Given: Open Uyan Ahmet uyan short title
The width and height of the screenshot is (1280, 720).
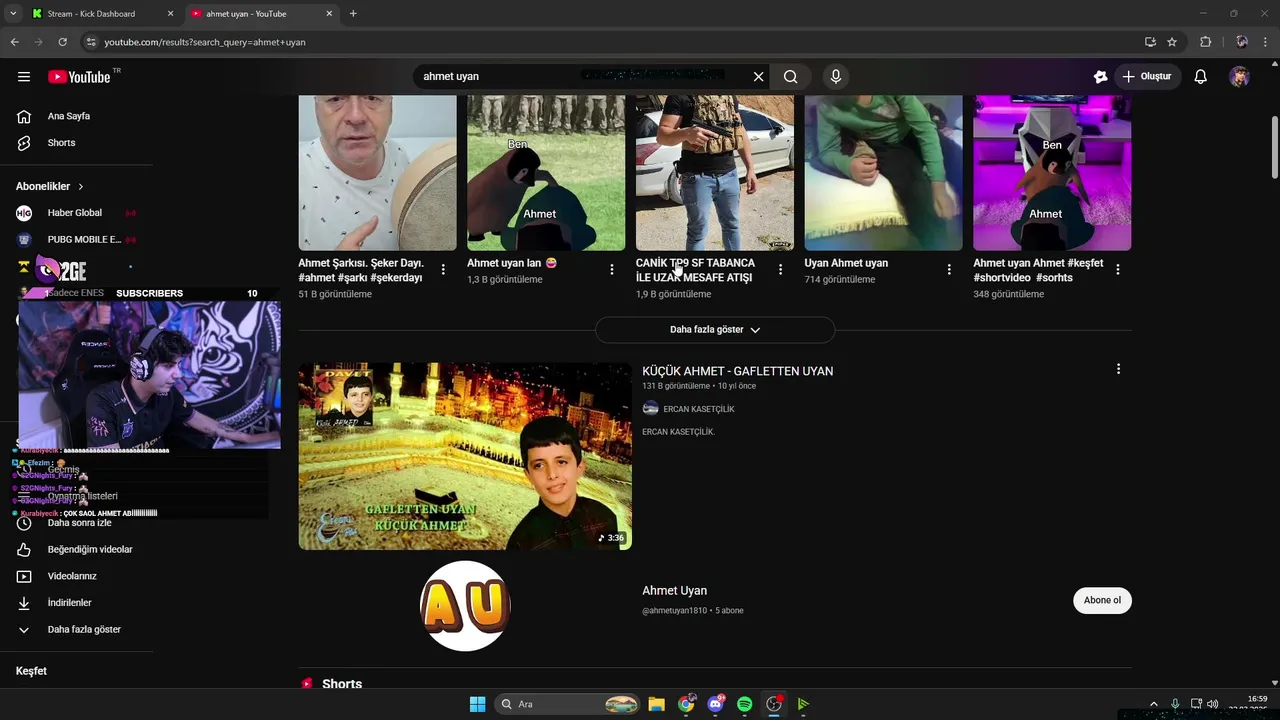Looking at the screenshot, I should pyautogui.click(x=846, y=263).
